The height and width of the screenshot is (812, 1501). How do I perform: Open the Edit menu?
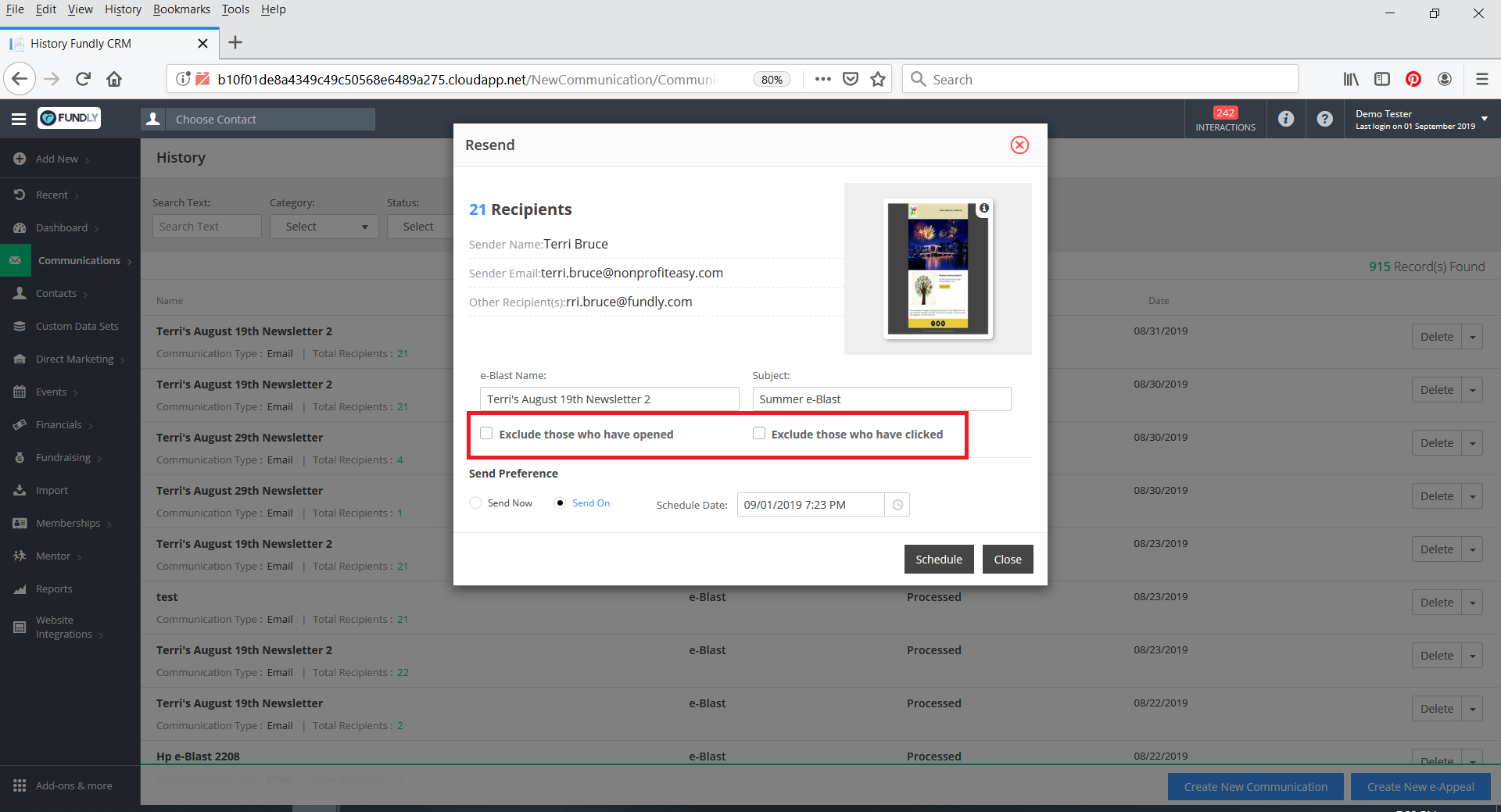point(46,9)
